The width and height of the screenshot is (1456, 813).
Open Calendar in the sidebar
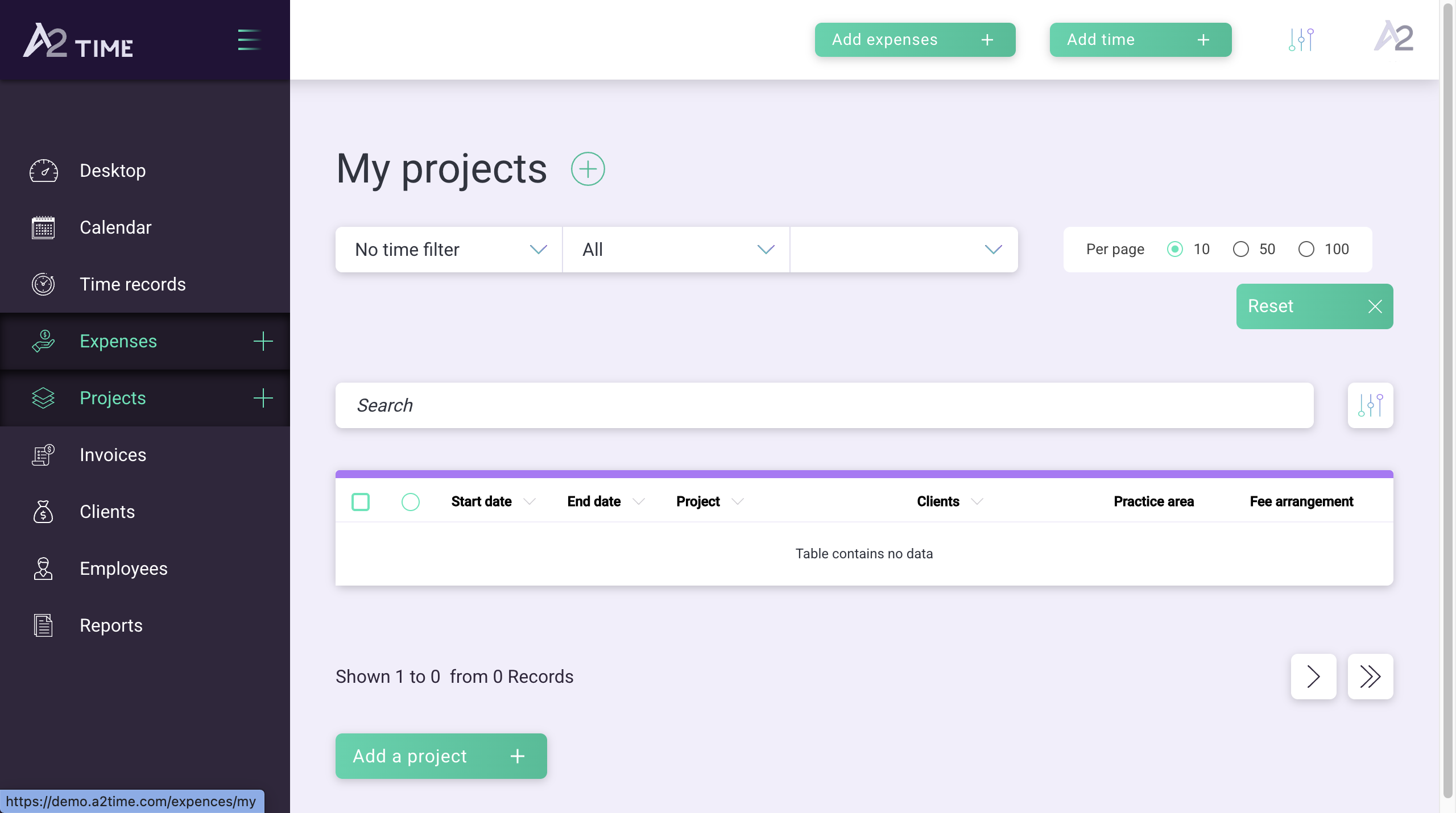[145, 227]
